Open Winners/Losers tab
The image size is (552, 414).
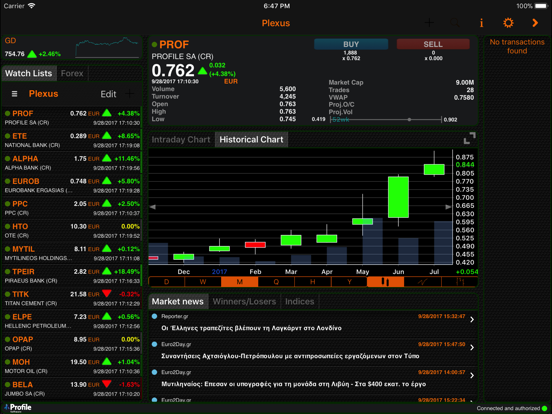(x=244, y=302)
